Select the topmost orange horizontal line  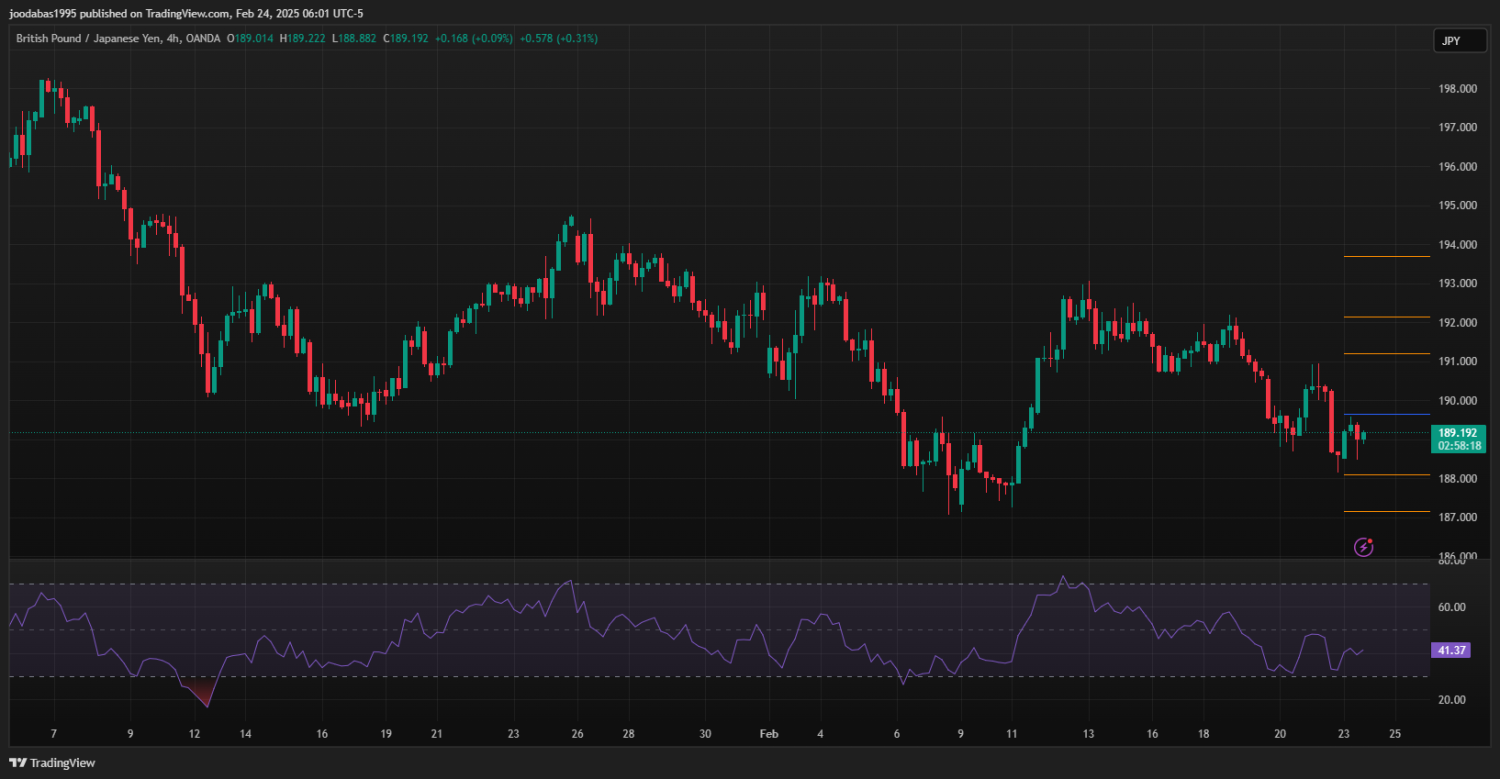click(1387, 257)
